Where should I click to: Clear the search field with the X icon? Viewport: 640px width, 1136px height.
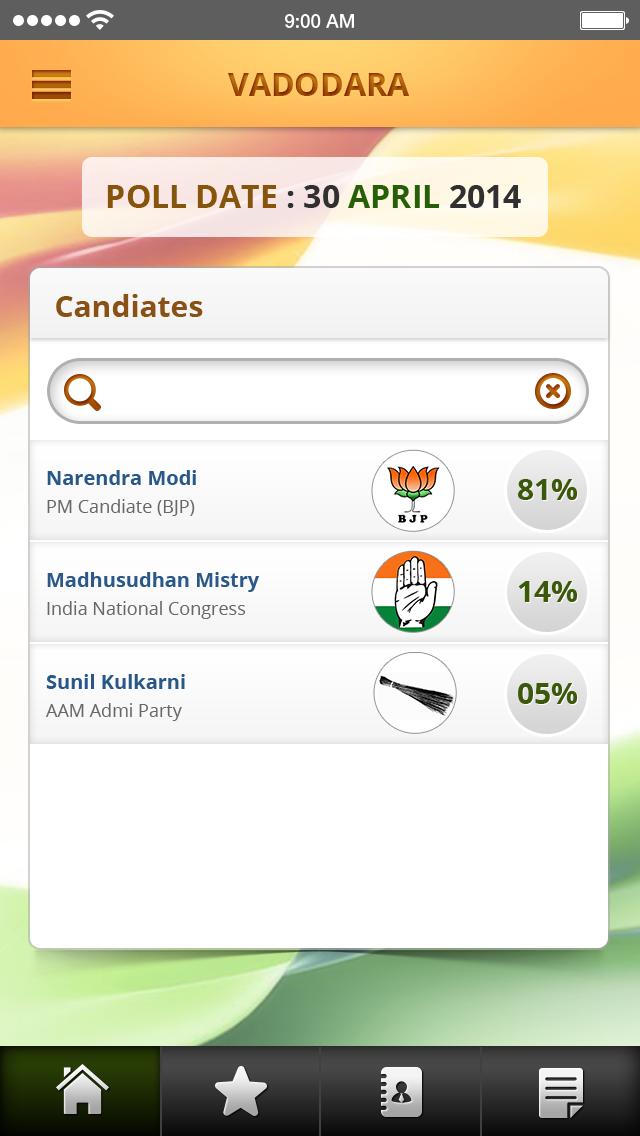[x=551, y=390]
